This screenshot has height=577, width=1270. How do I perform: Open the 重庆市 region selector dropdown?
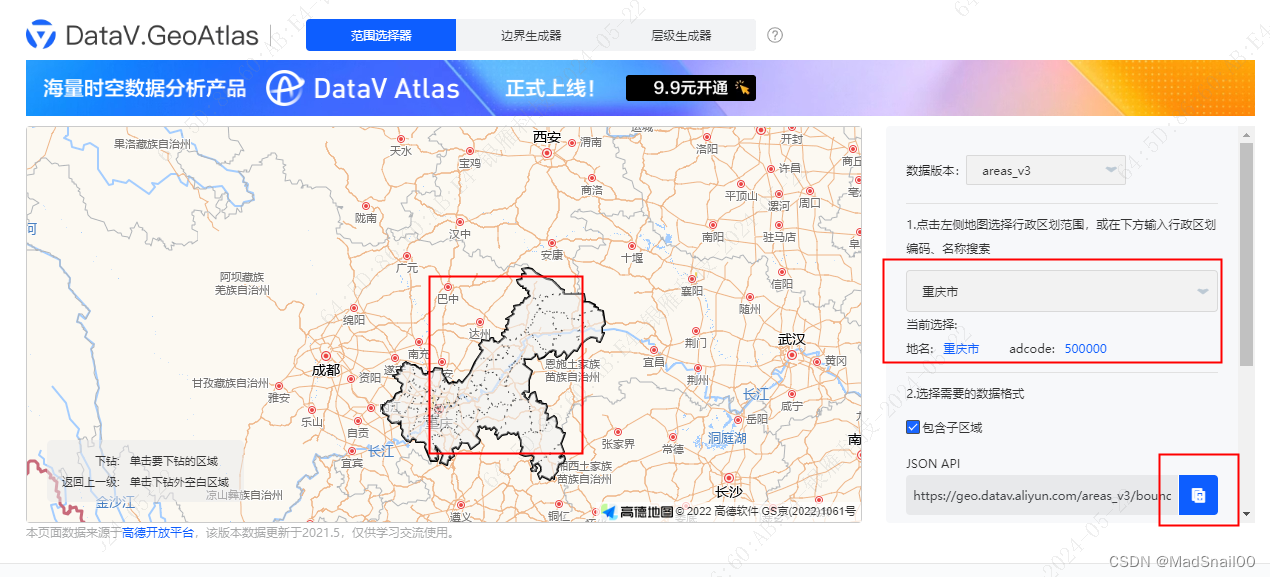point(1062,290)
